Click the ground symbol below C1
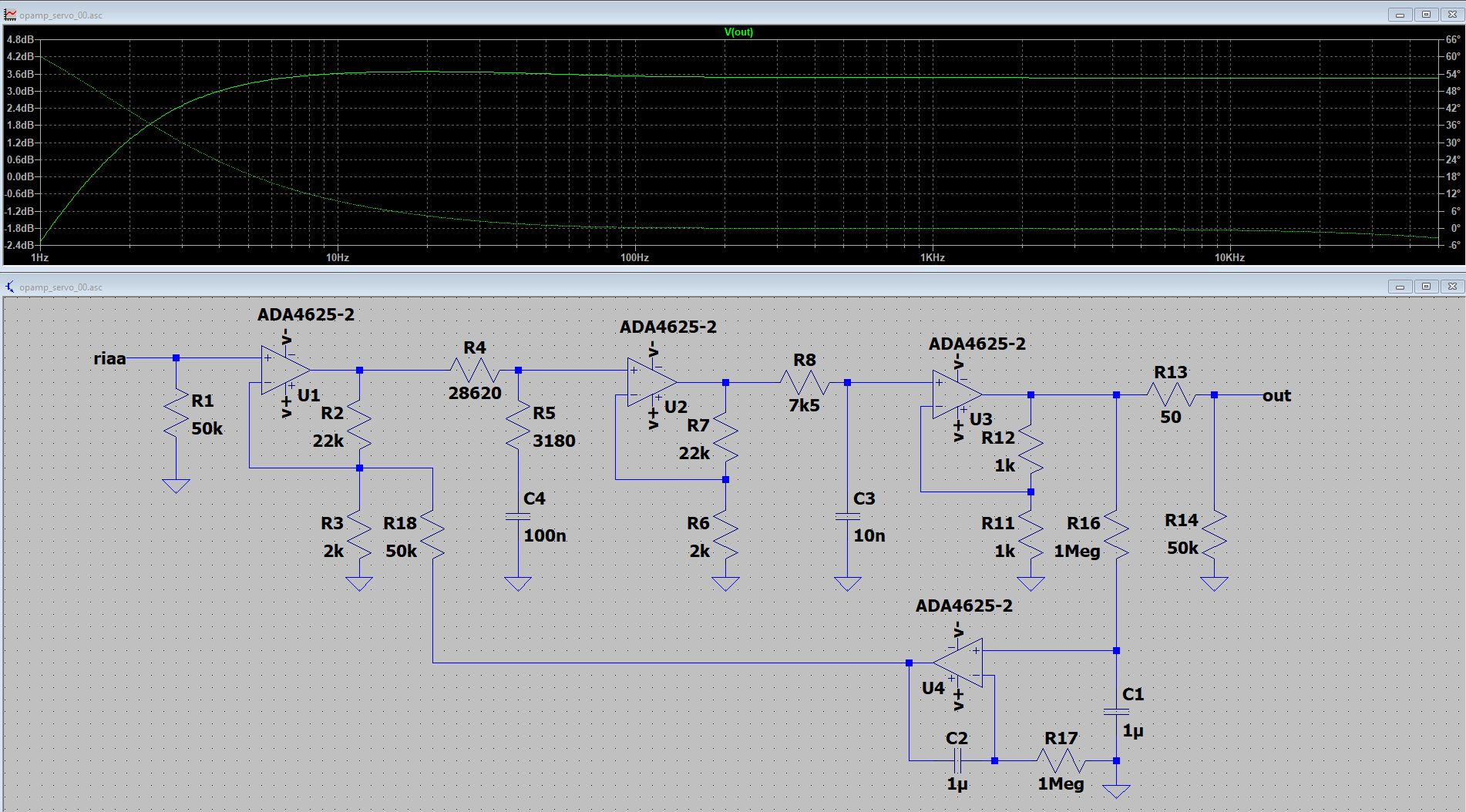Viewport: 1466px width, 812px height. tap(1117, 791)
